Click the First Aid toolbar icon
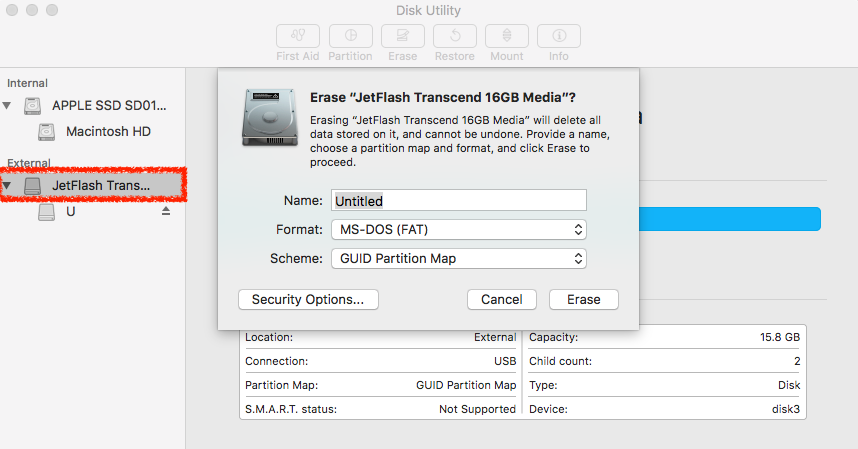Image resolution: width=858 pixels, height=449 pixels. pos(298,36)
